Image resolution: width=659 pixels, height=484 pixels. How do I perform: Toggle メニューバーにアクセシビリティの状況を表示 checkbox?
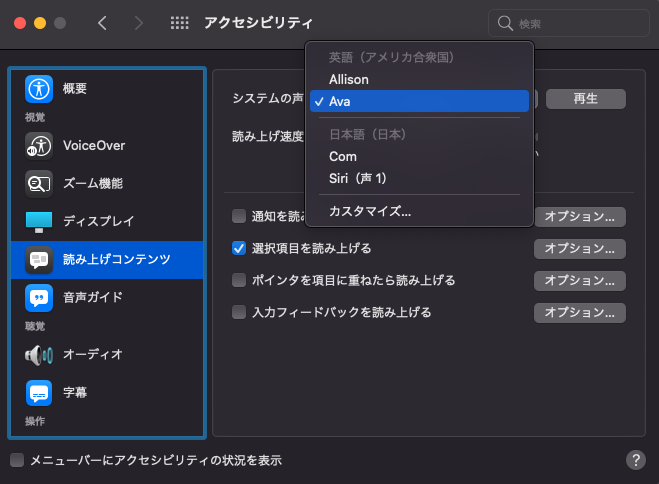pyautogui.click(x=17, y=460)
